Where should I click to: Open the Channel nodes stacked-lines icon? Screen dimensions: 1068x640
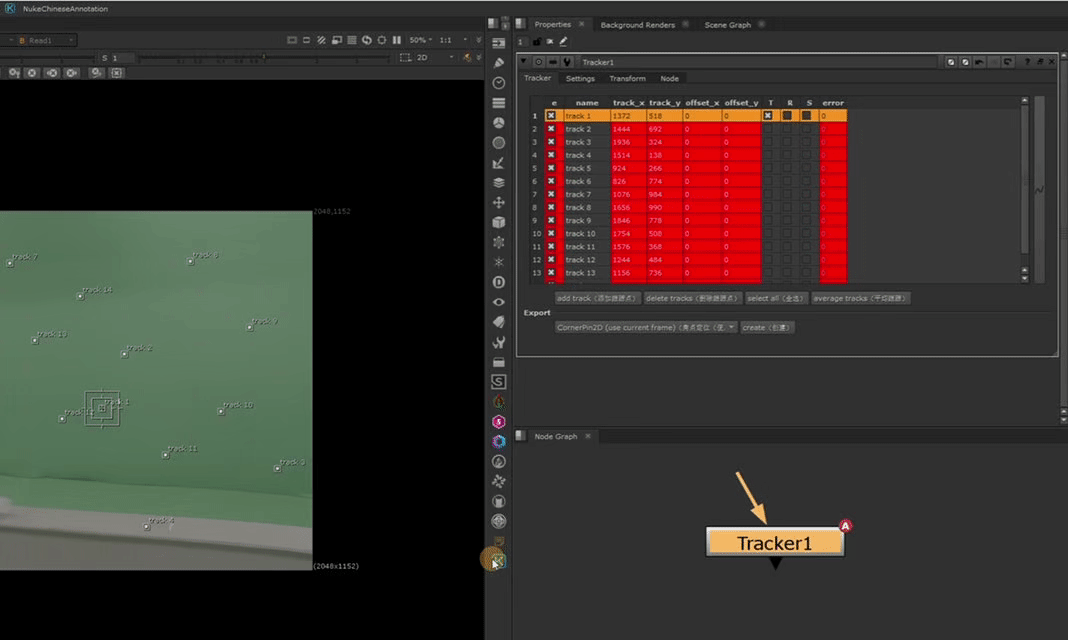pos(499,103)
